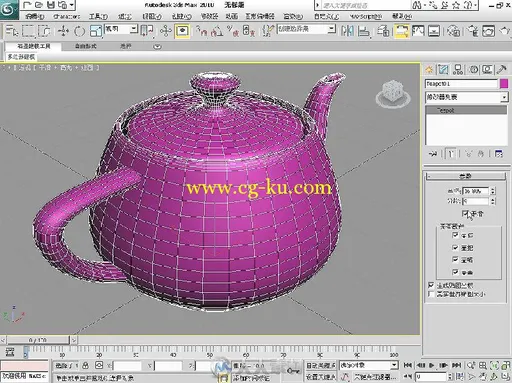The width and height of the screenshot is (512, 383).
Task: Collapse the Parameters rollout header
Action: pos(466,176)
